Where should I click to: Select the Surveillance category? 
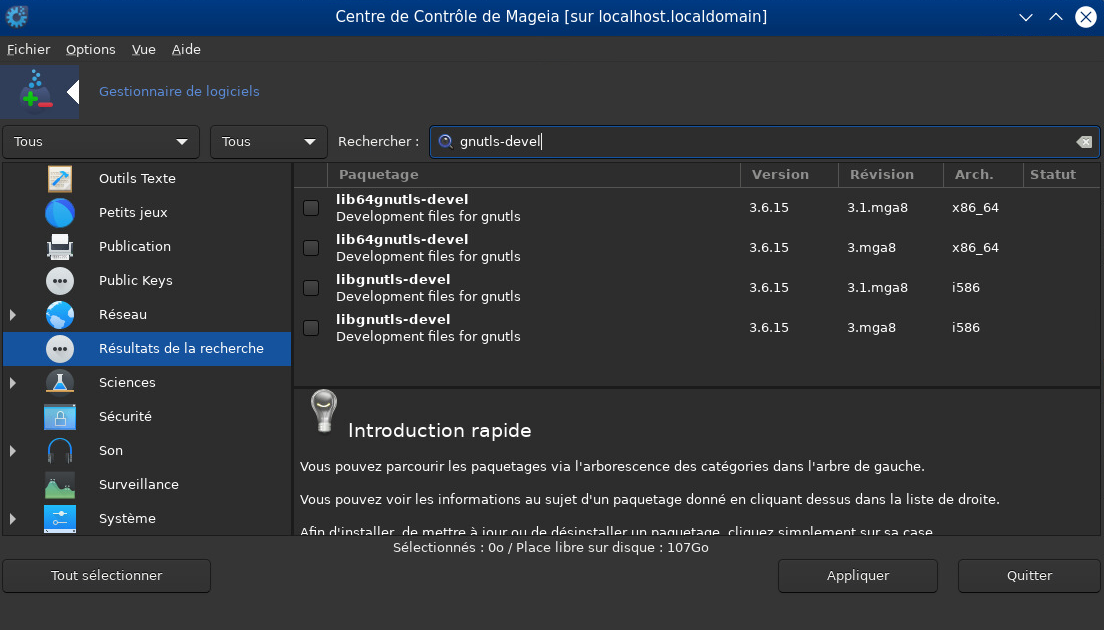click(x=139, y=484)
